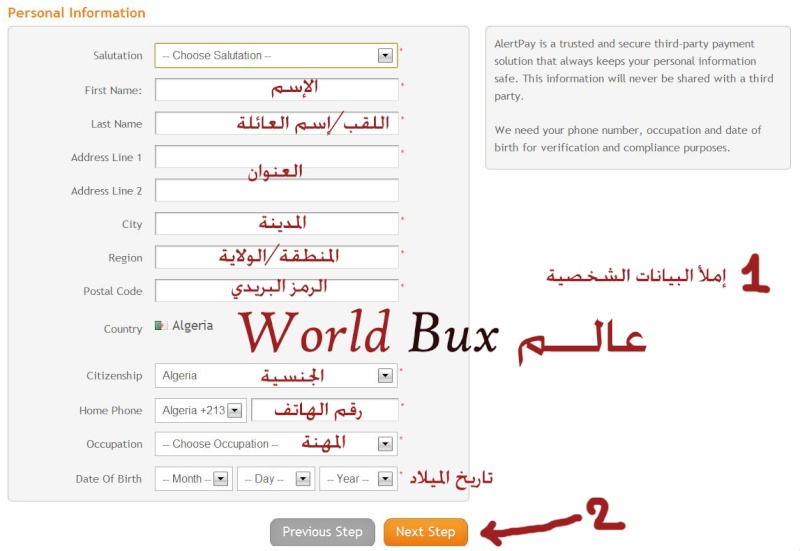Click the Salutation label
Screen dimensions: 800x551
[118, 56]
